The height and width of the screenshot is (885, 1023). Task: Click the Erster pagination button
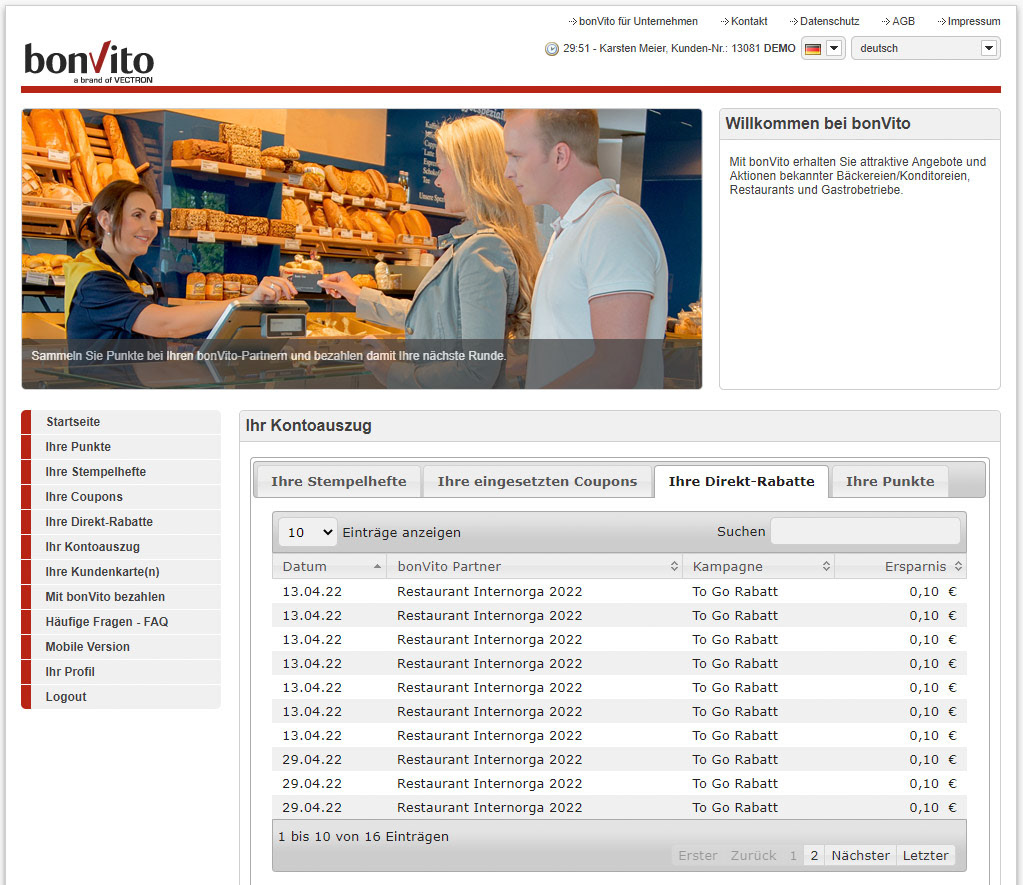[x=697, y=856]
